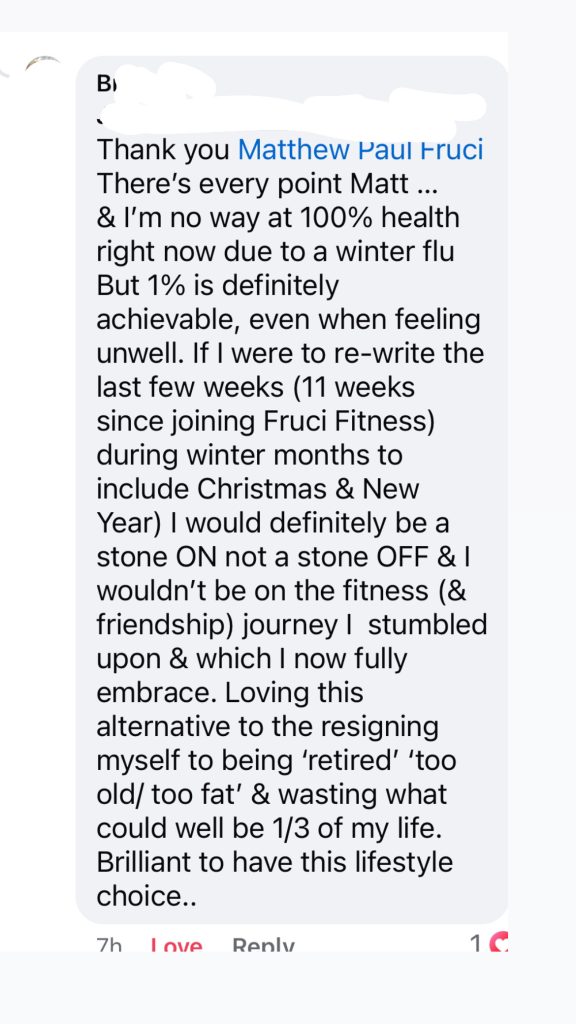Reply to this comment

tap(263, 944)
